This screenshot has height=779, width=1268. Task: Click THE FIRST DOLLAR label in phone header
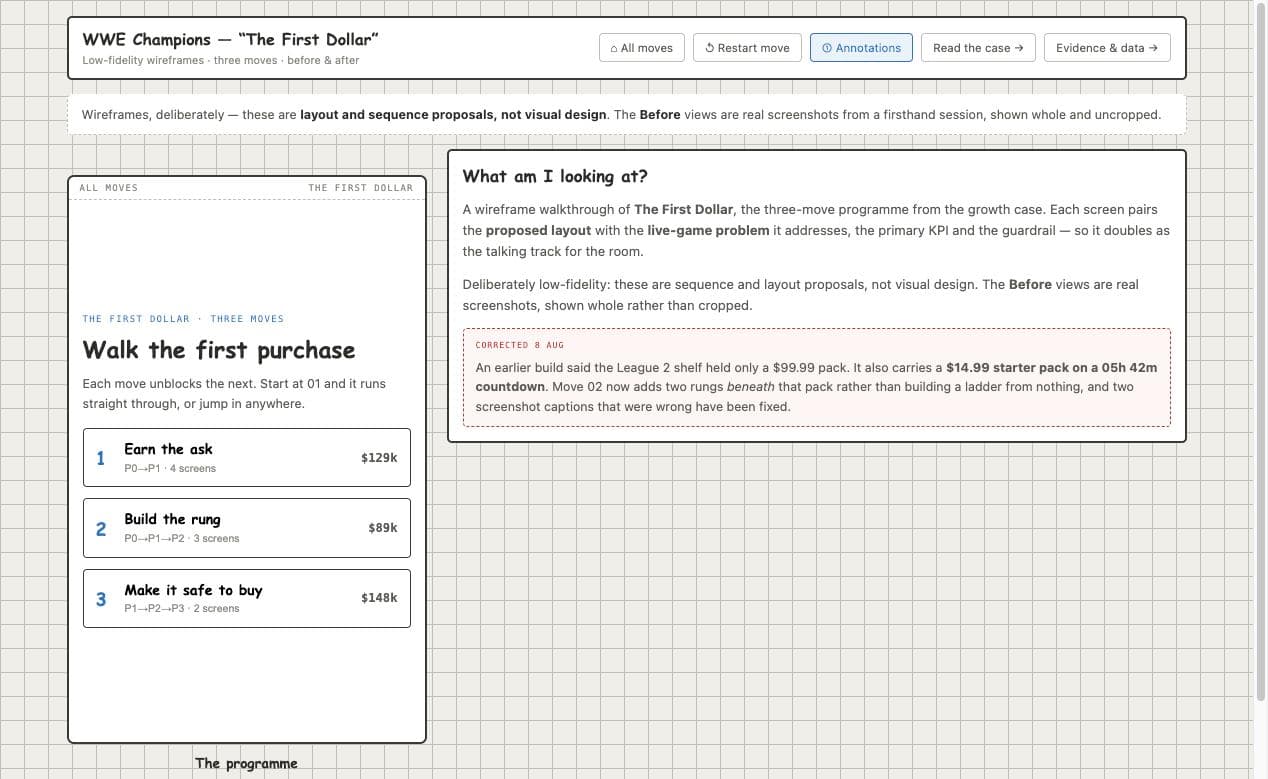360,188
